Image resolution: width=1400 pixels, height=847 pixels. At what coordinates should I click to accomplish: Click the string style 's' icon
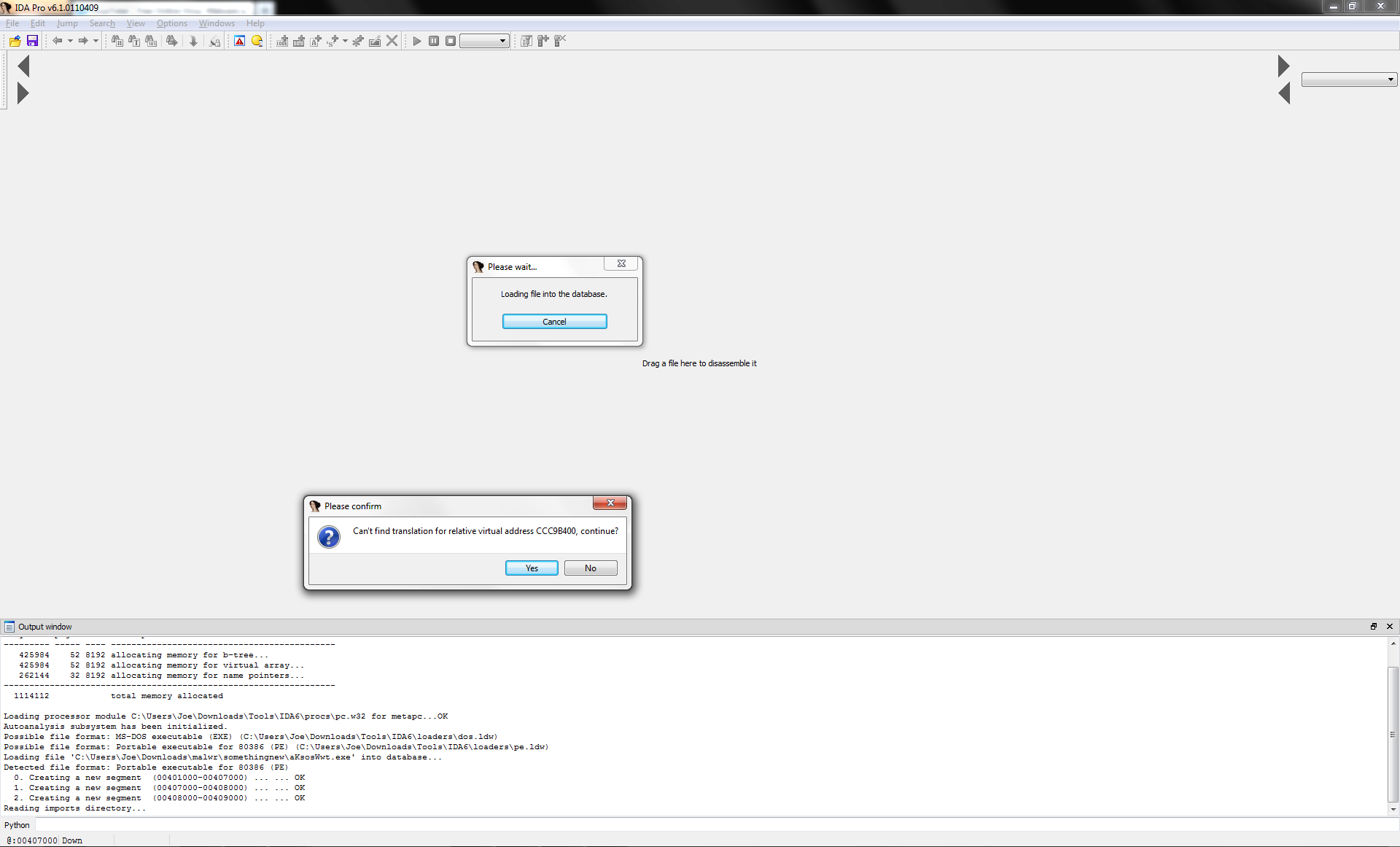tap(332, 41)
